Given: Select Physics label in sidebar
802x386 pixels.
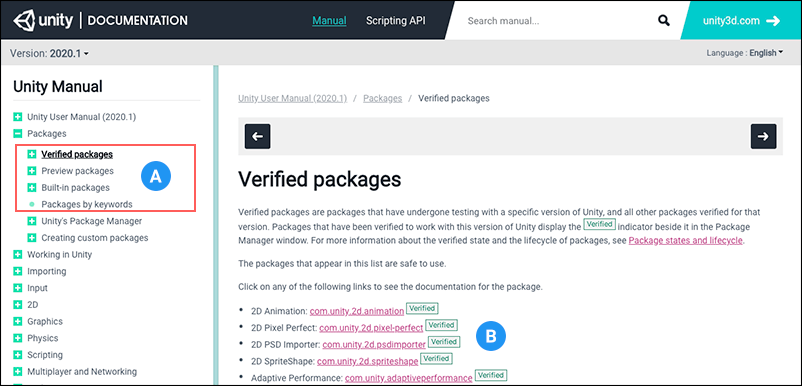Looking at the screenshot, I should (42, 338).
